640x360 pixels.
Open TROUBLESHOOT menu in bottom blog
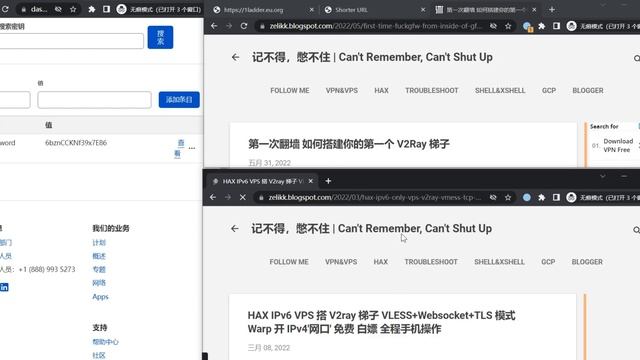coord(431,262)
